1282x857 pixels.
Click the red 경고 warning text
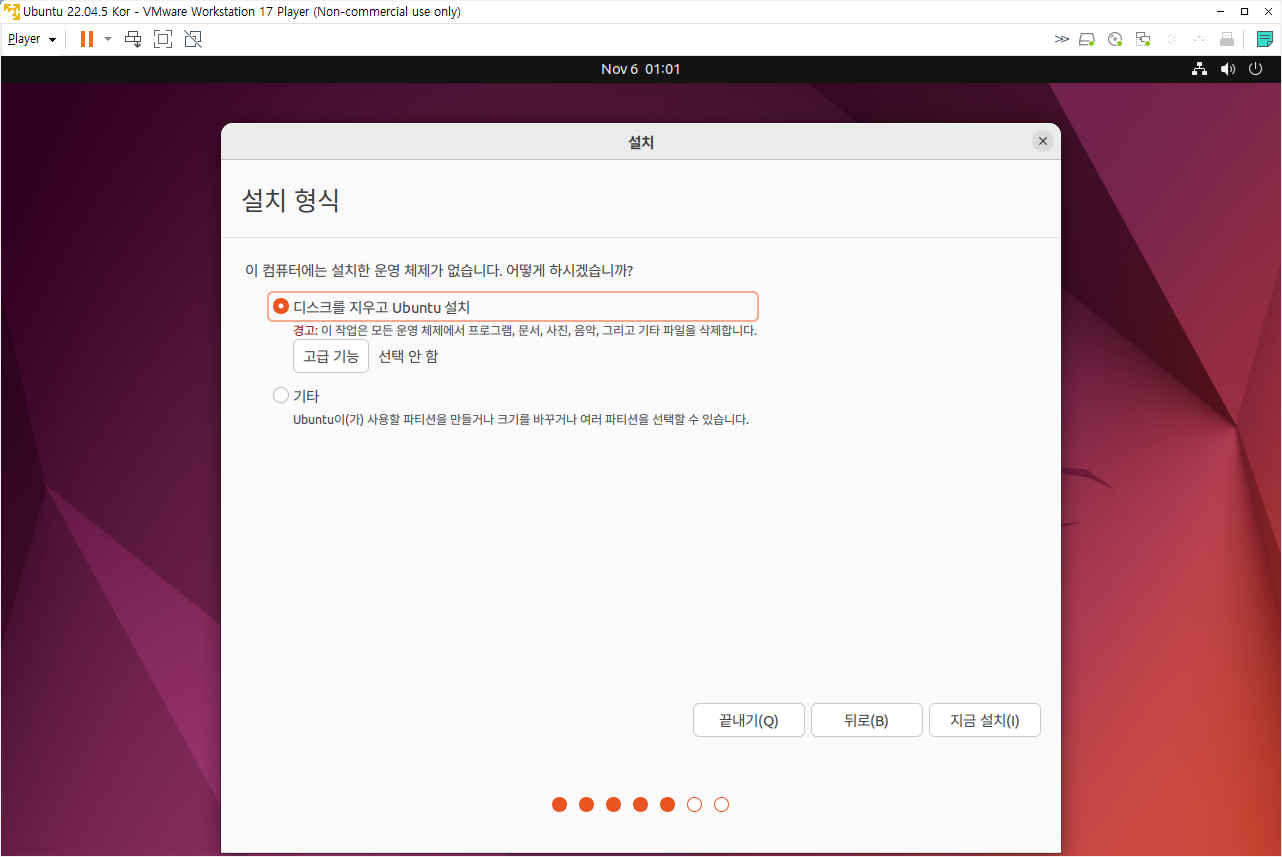(305, 330)
